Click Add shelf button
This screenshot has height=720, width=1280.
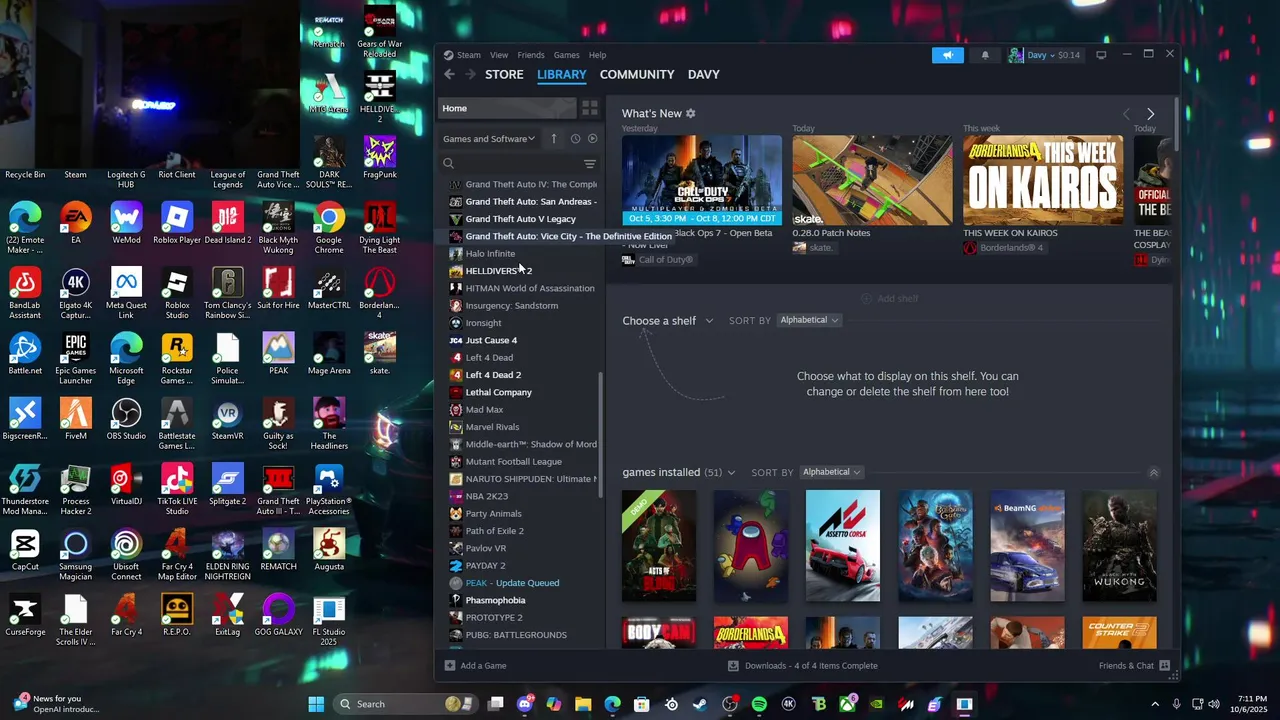coord(890,299)
